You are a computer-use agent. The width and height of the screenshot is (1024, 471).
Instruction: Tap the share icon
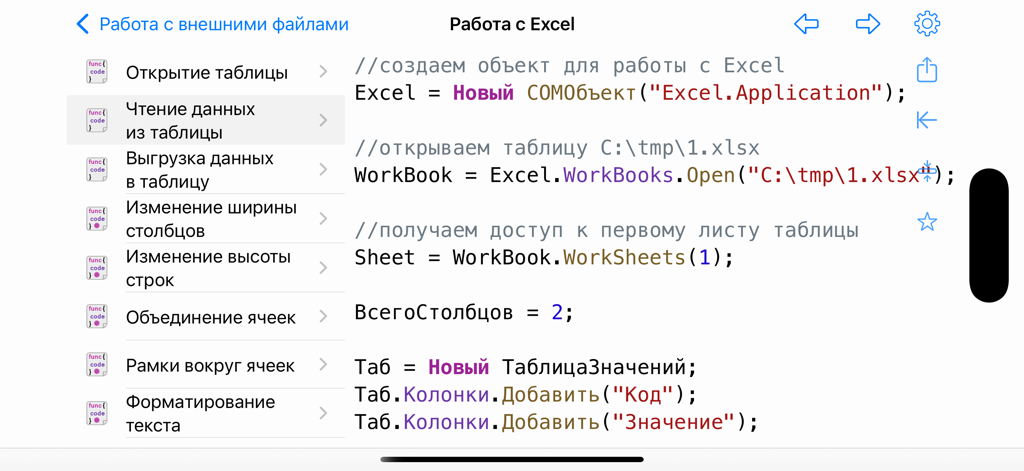(927, 70)
